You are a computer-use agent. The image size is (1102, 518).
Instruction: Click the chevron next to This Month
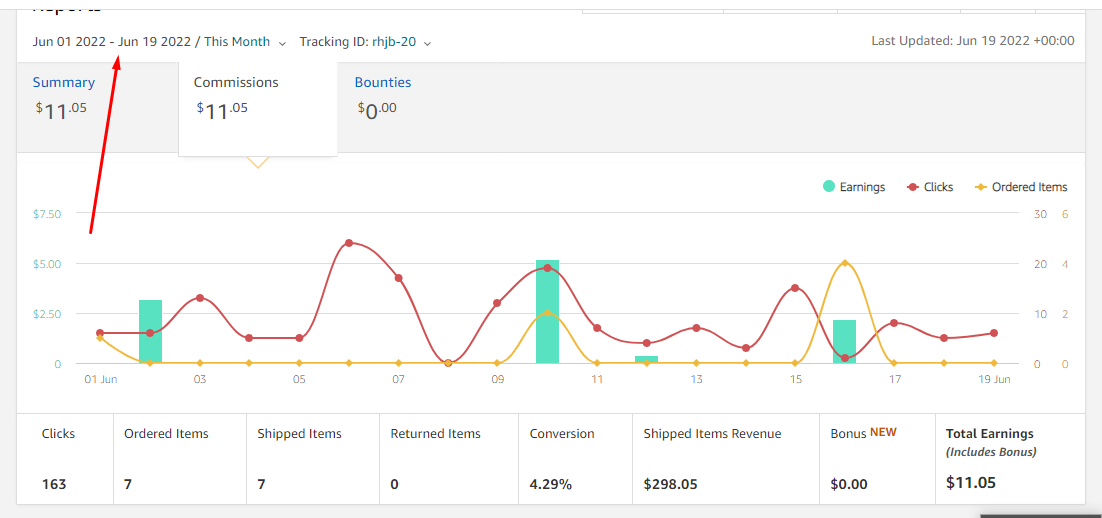pyautogui.click(x=283, y=43)
